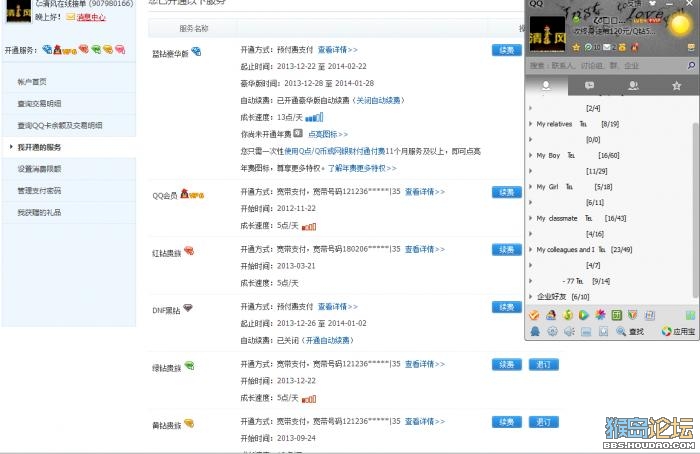Open the message manager speaker icon
Image resolution: width=700 pixels, height=454 pixels.
569,331
